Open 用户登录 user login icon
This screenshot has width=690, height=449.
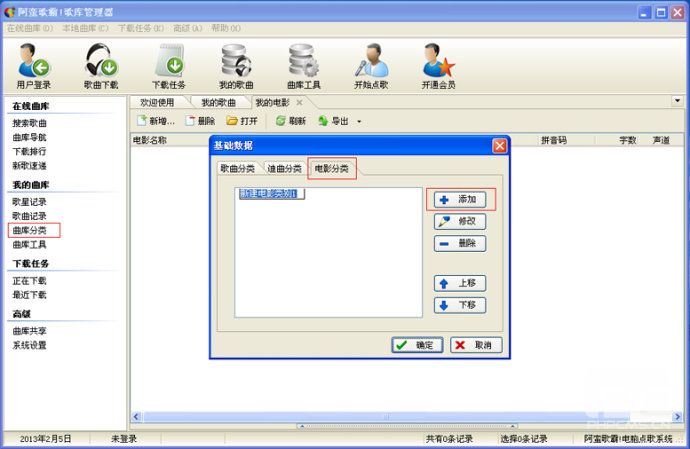click(x=34, y=66)
